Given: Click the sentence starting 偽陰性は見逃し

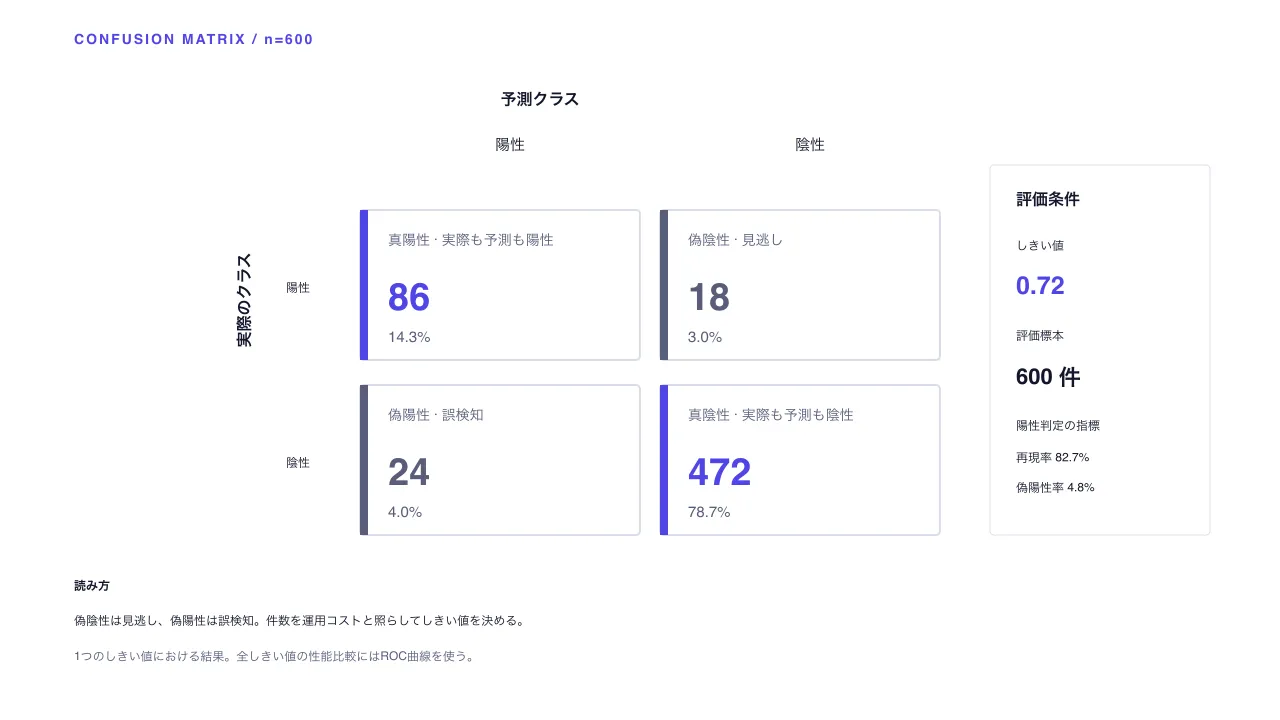Looking at the screenshot, I should (300, 620).
